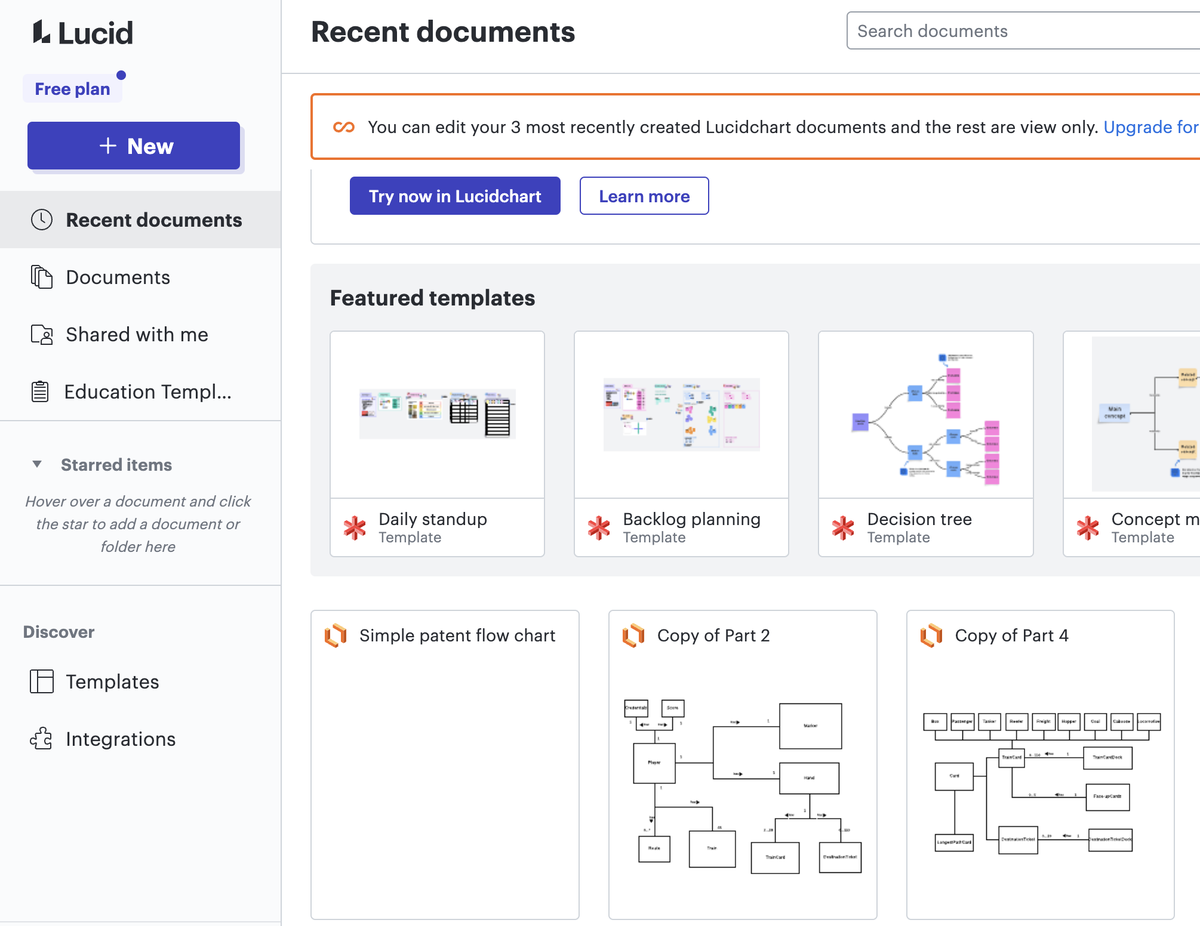Viewport: 1200px width, 926px height.
Task: Focus the Search documents field
Action: tap(1020, 31)
